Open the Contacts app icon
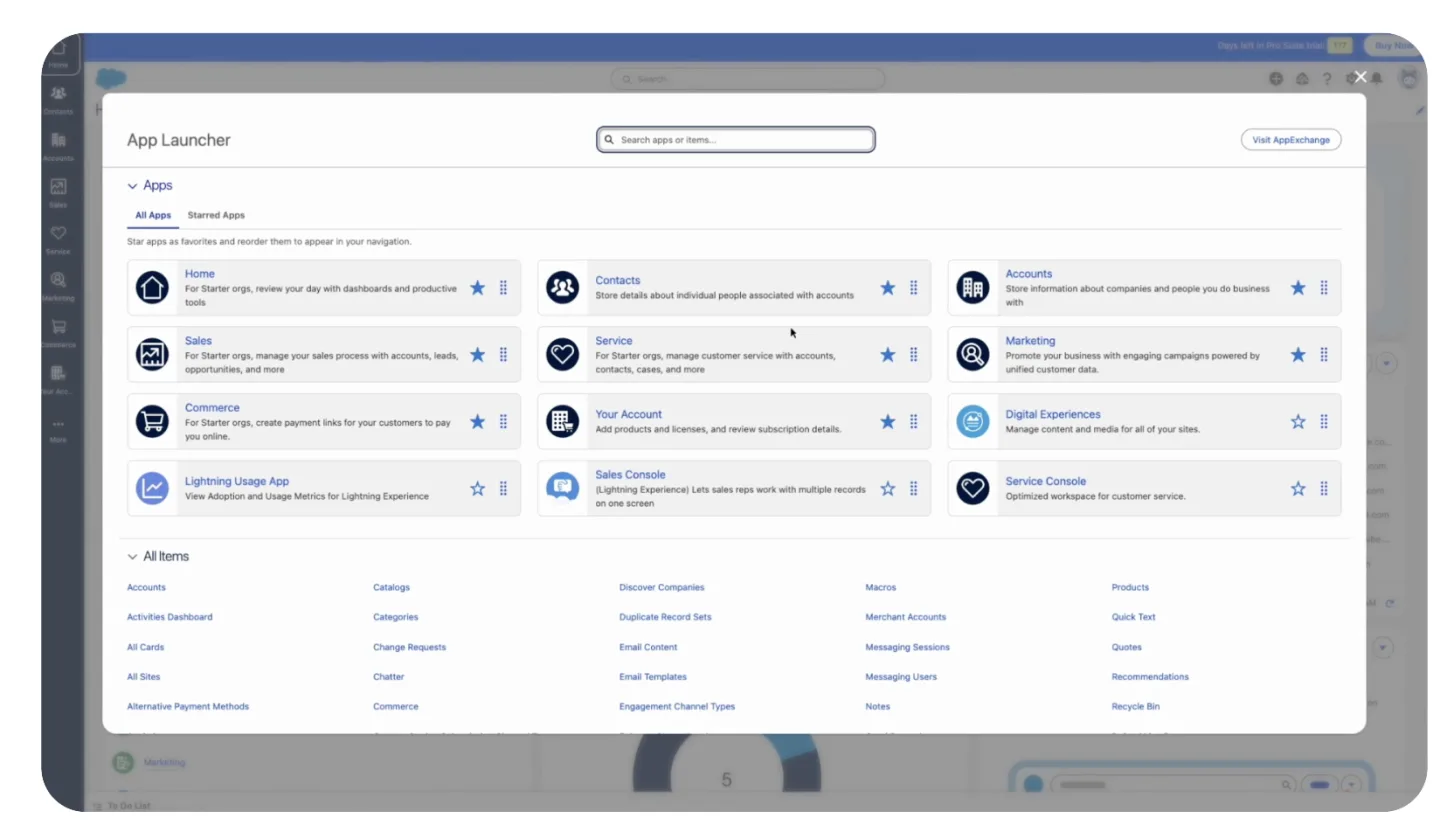This screenshot has width=1440, height=825. tap(563, 288)
